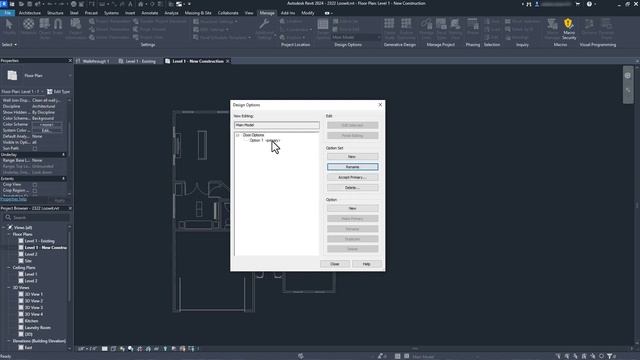Viewport: 640px width, 360px height.
Task: Collapse the 3D Views browser group
Action: point(9,288)
